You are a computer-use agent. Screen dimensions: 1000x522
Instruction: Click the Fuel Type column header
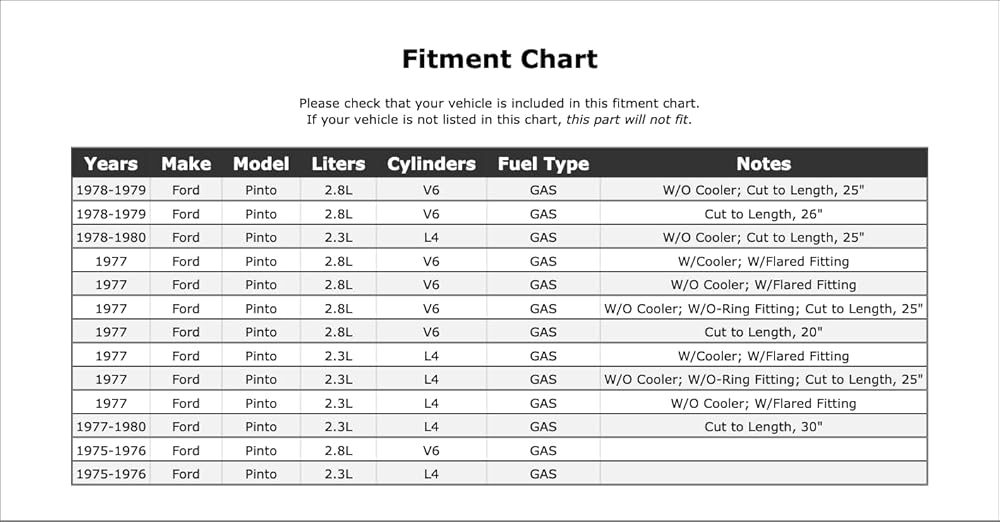(x=543, y=164)
